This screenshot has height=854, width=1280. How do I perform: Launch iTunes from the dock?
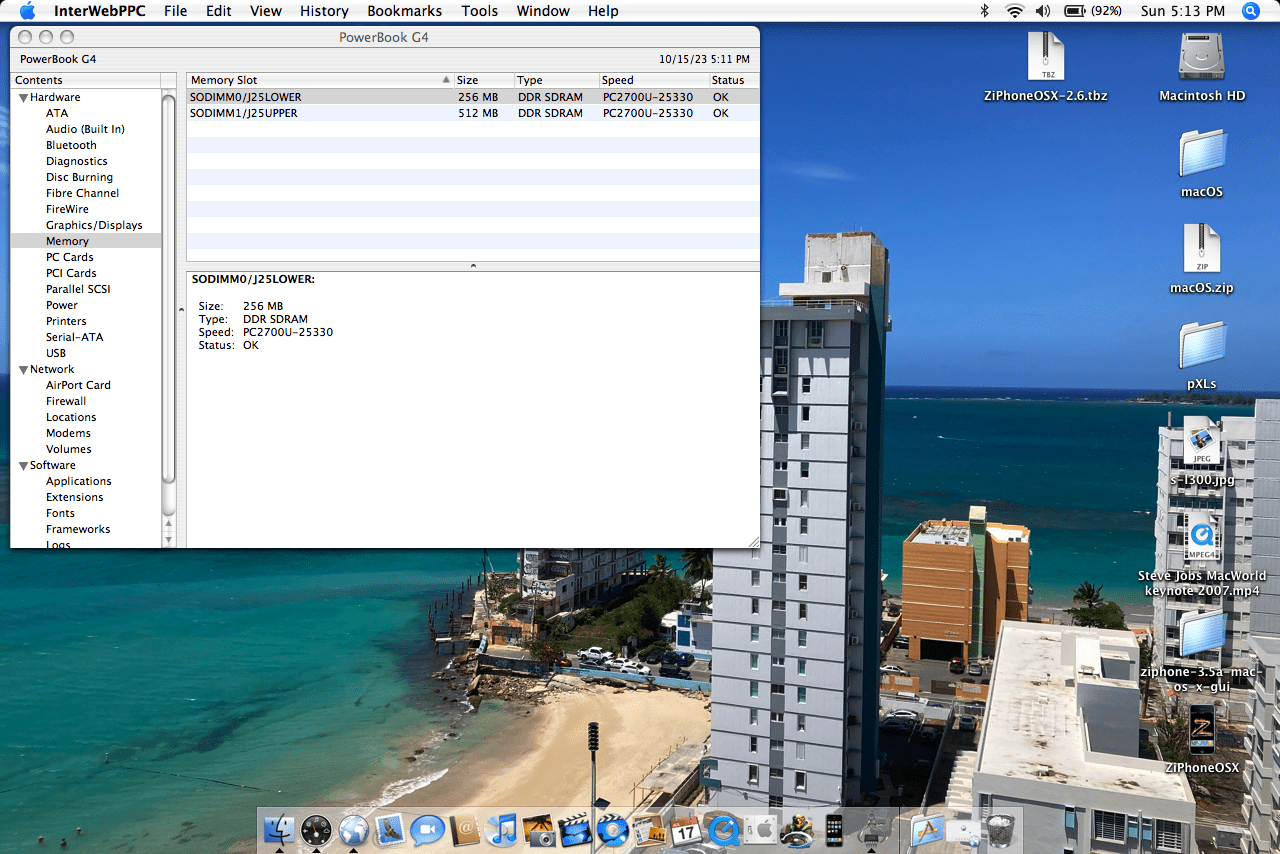point(502,830)
